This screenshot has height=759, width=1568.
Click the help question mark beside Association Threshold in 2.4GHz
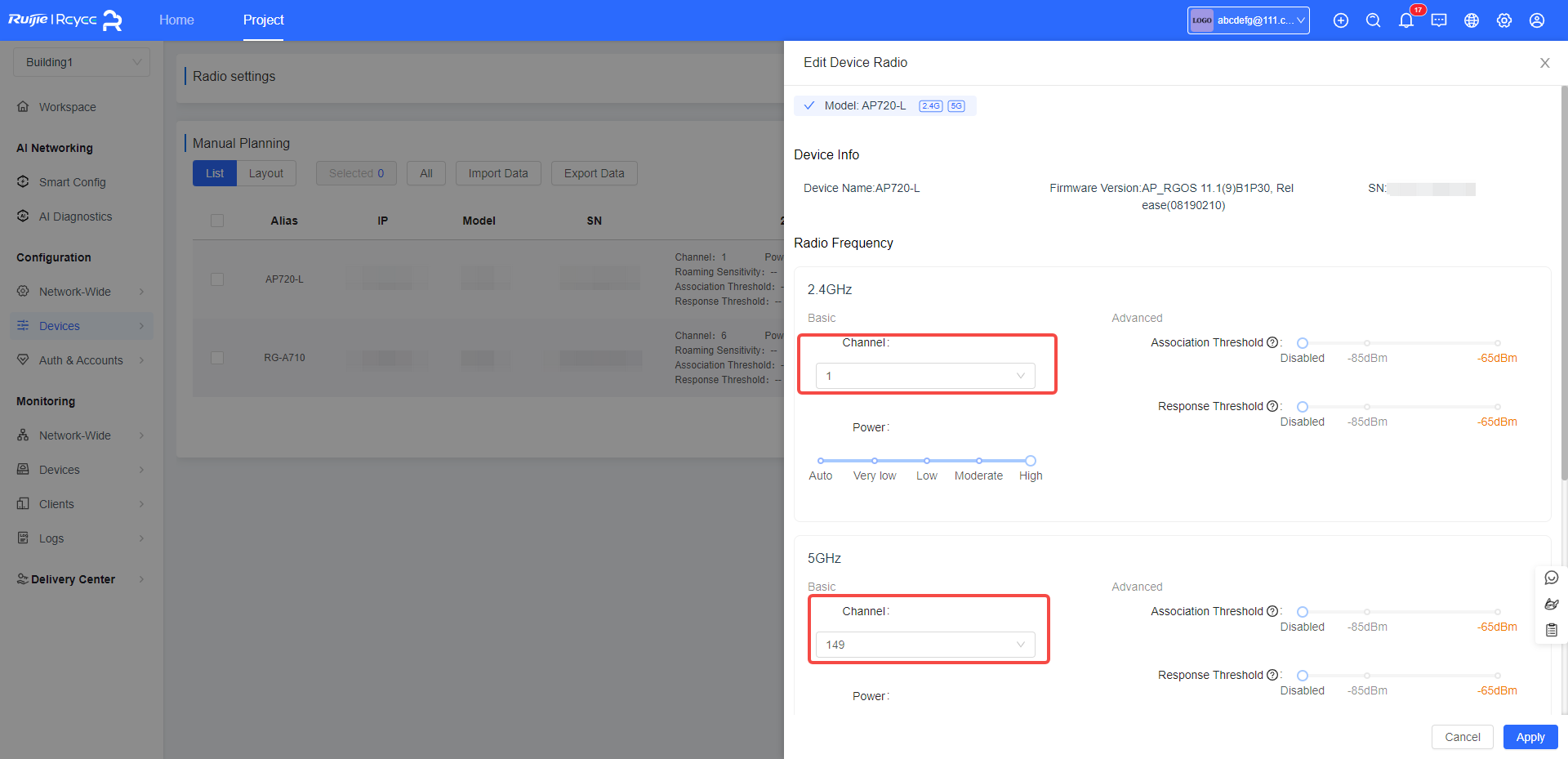[1272, 342]
